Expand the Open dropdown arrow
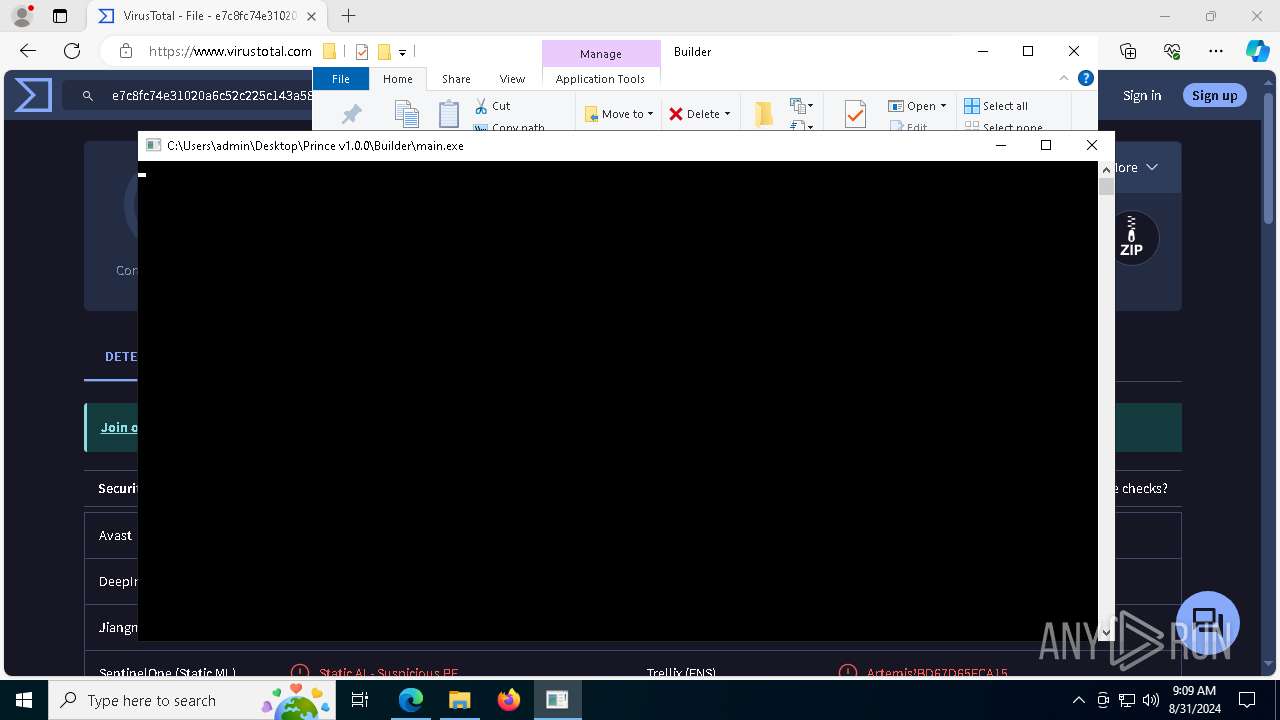Viewport: 1280px width, 720px height. pos(943,106)
